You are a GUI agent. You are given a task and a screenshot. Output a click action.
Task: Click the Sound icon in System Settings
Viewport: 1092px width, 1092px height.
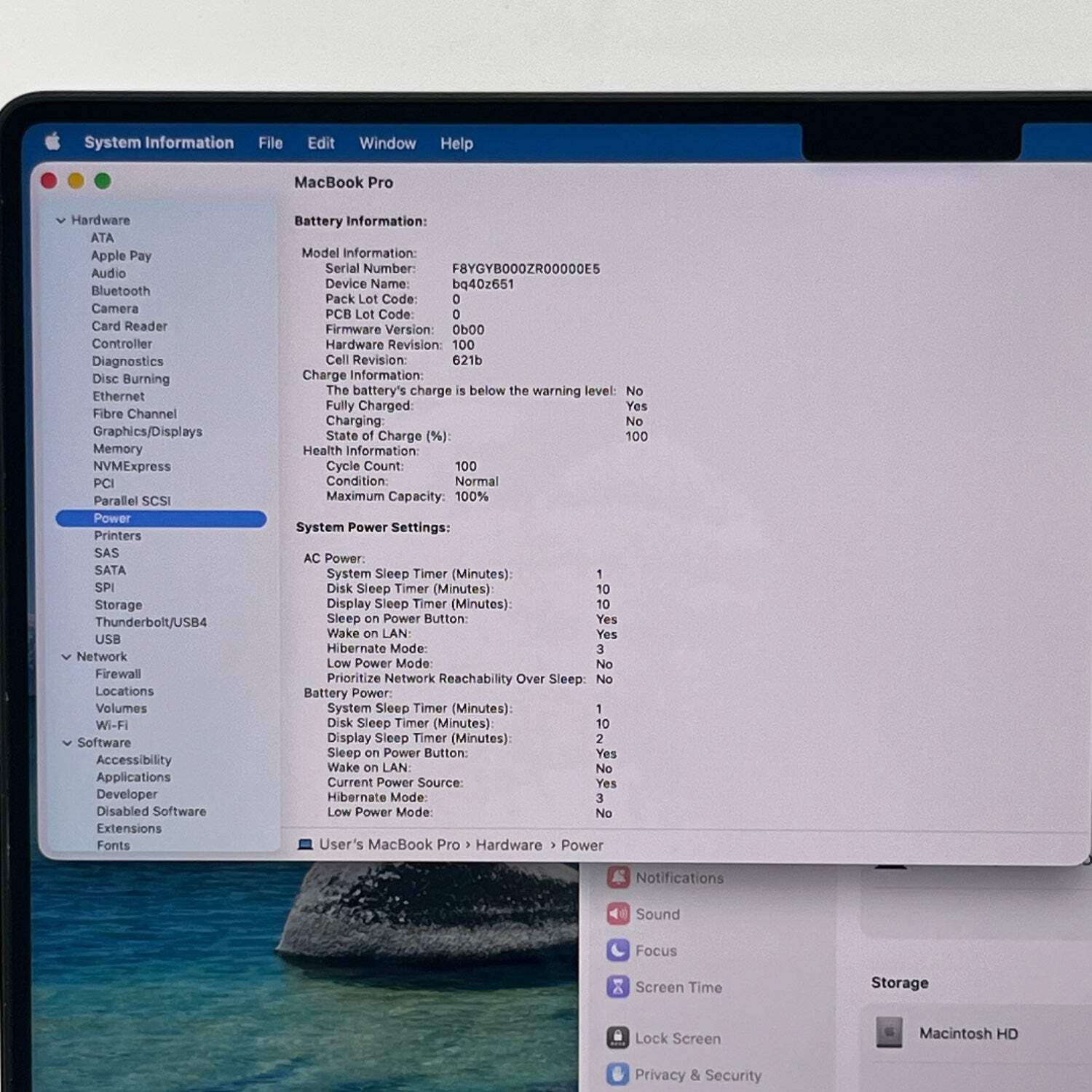[x=618, y=914]
